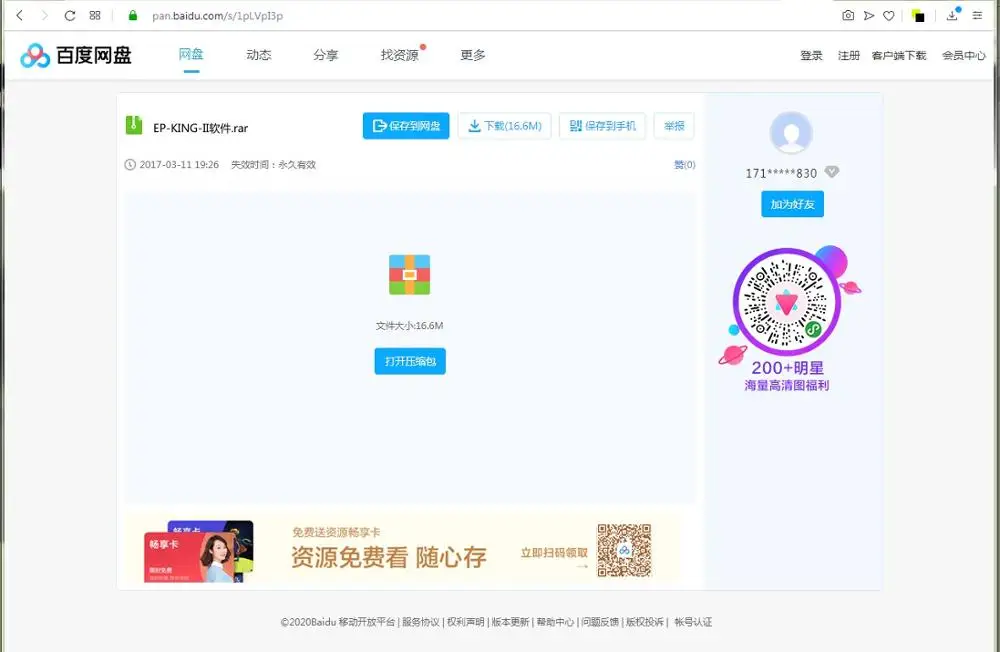Screen dimensions: 1000x652
Task: Open the 找资源 tab
Action: [400, 55]
